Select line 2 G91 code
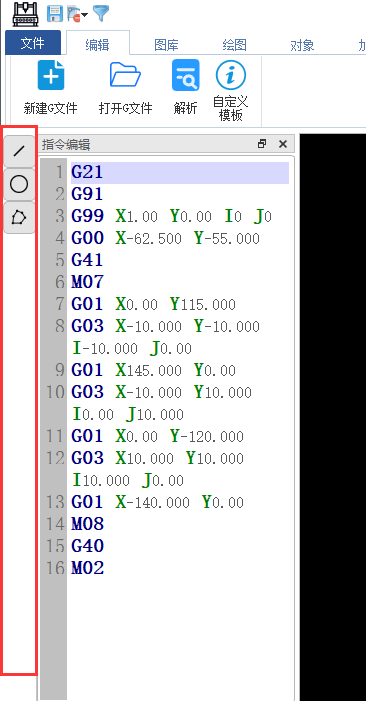 [87, 194]
